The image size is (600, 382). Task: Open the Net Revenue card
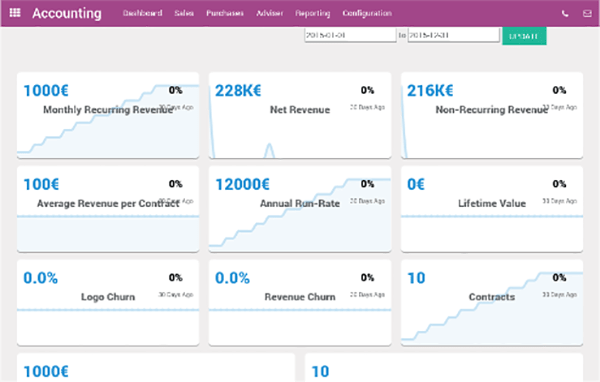coord(300,115)
